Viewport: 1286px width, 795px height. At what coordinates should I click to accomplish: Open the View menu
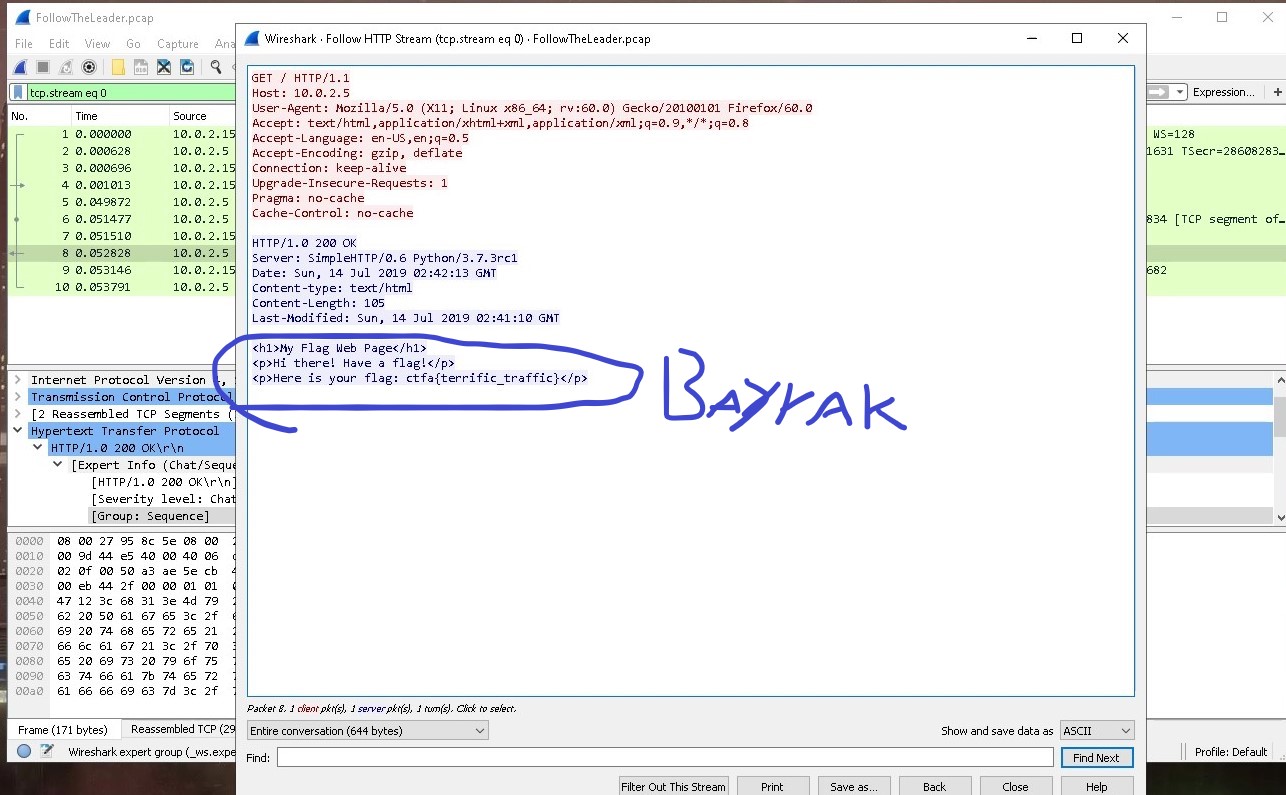pyautogui.click(x=97, y=44)
